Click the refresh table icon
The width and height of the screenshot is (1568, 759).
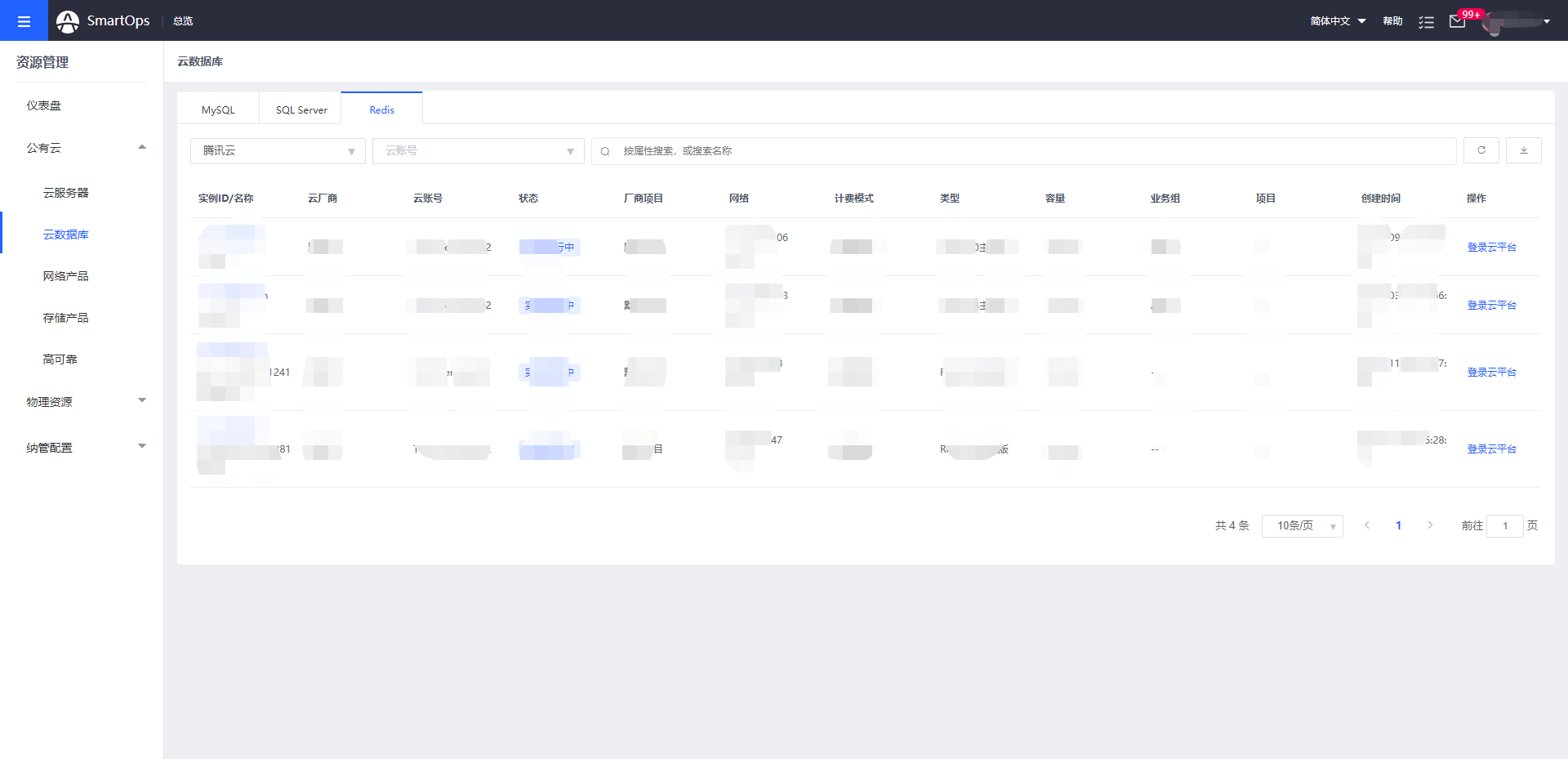coord(1481,150)
